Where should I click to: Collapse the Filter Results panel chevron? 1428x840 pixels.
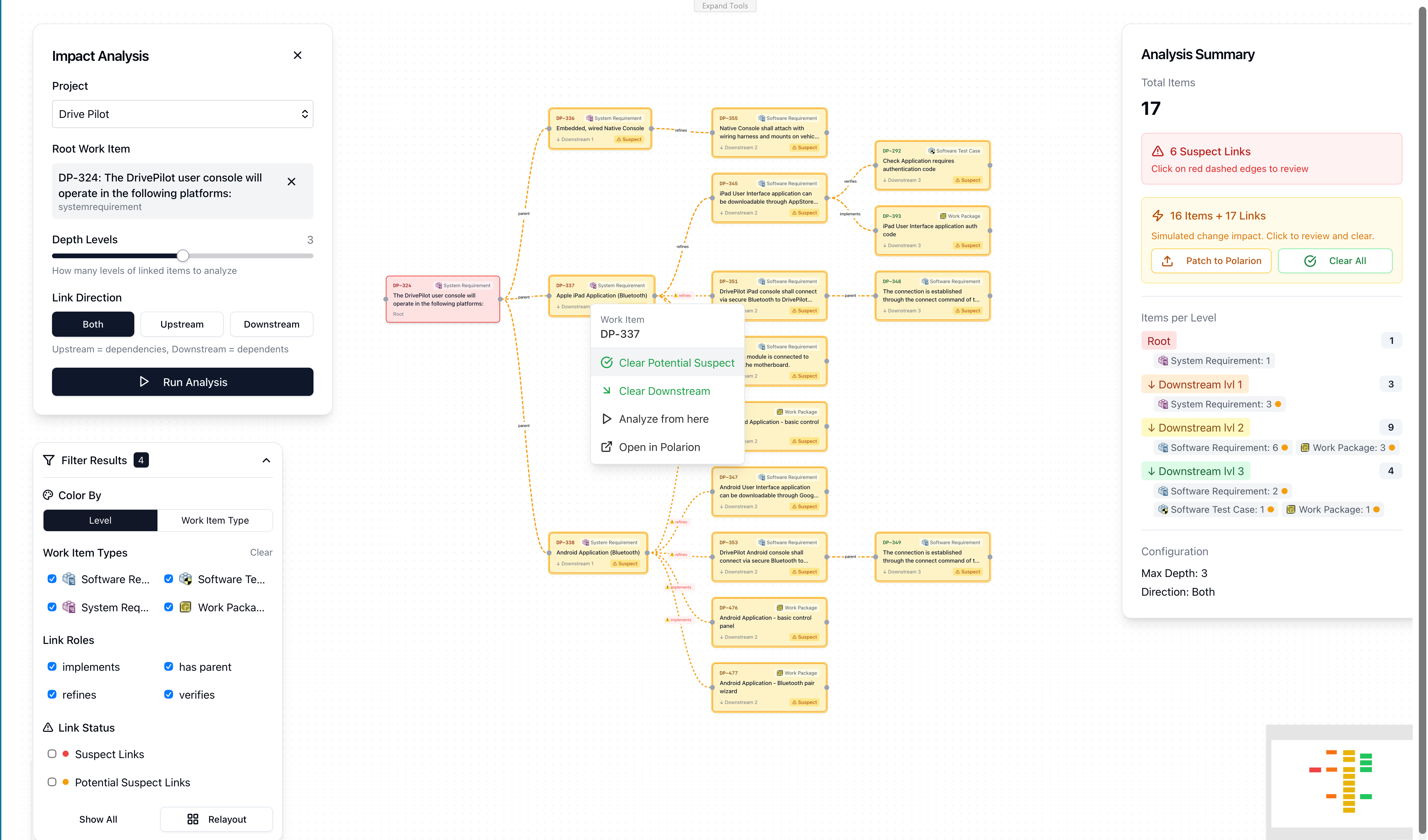click(x=266, y=460)
